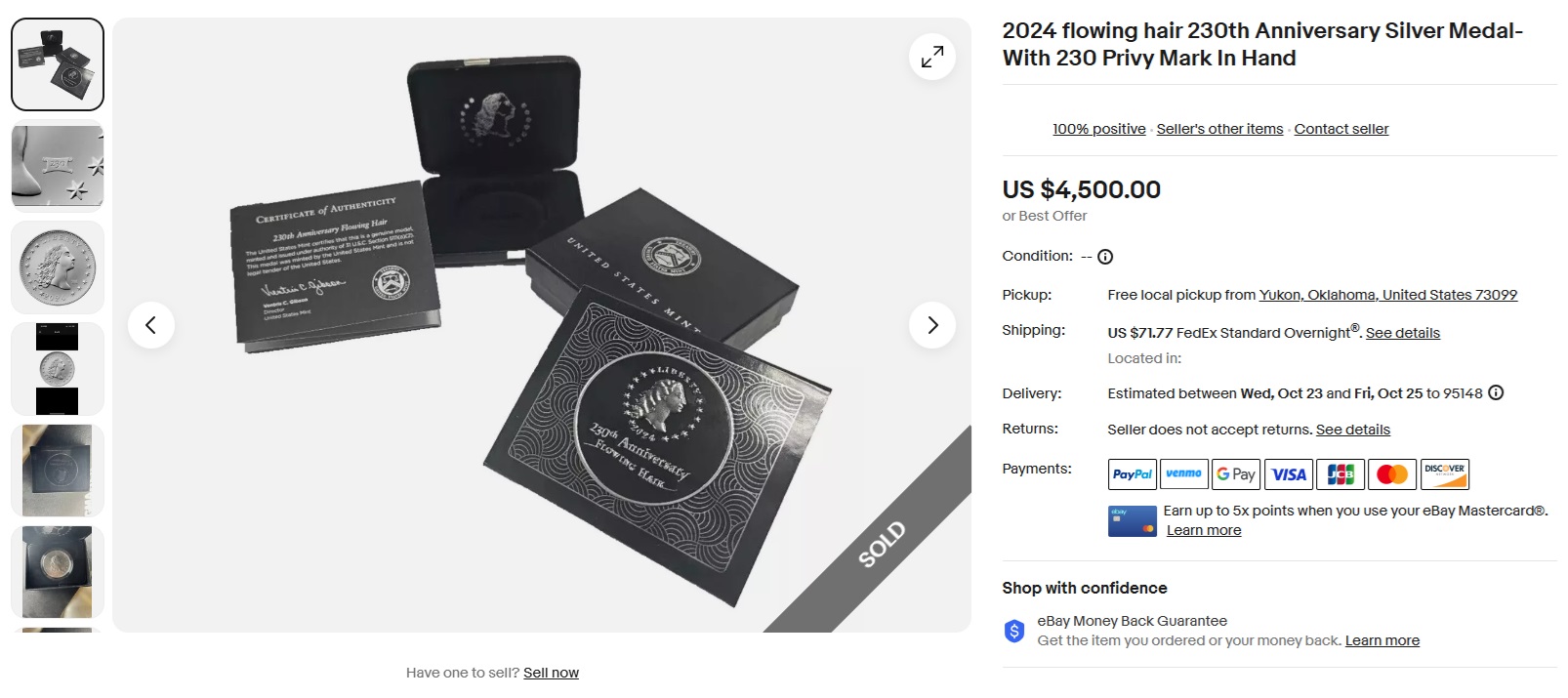
Task: Click the Venmo payment icon
Action: point(1183,474)
